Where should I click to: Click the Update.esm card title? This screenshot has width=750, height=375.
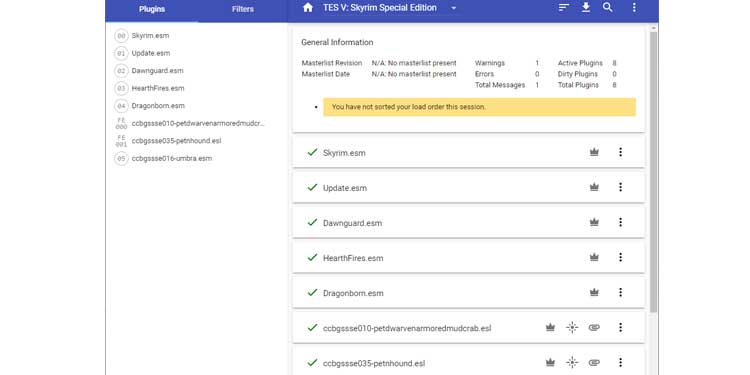[x=345, y=188]
